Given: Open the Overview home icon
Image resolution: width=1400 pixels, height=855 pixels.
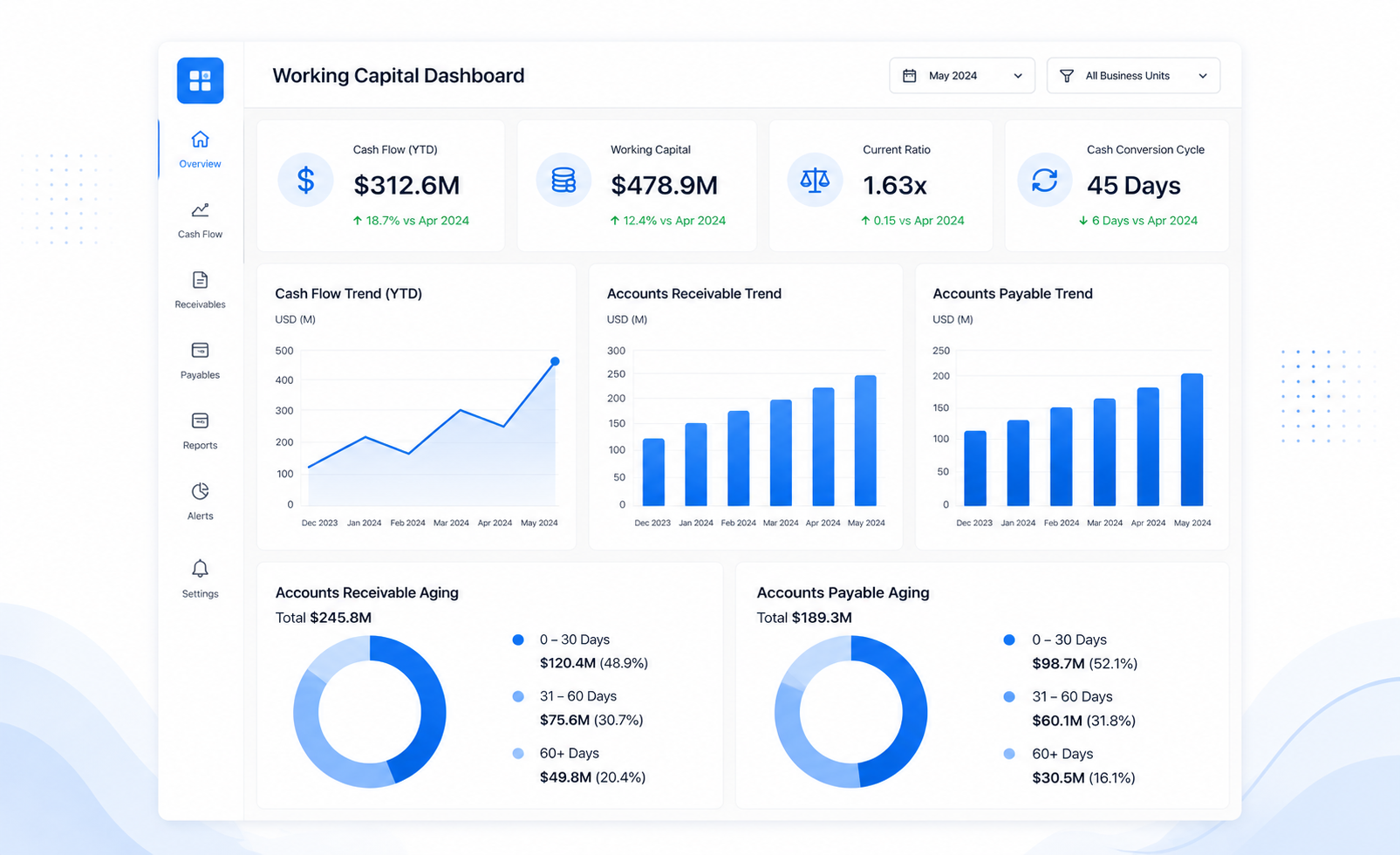Looking at the screenshot, I should [200, 139].
